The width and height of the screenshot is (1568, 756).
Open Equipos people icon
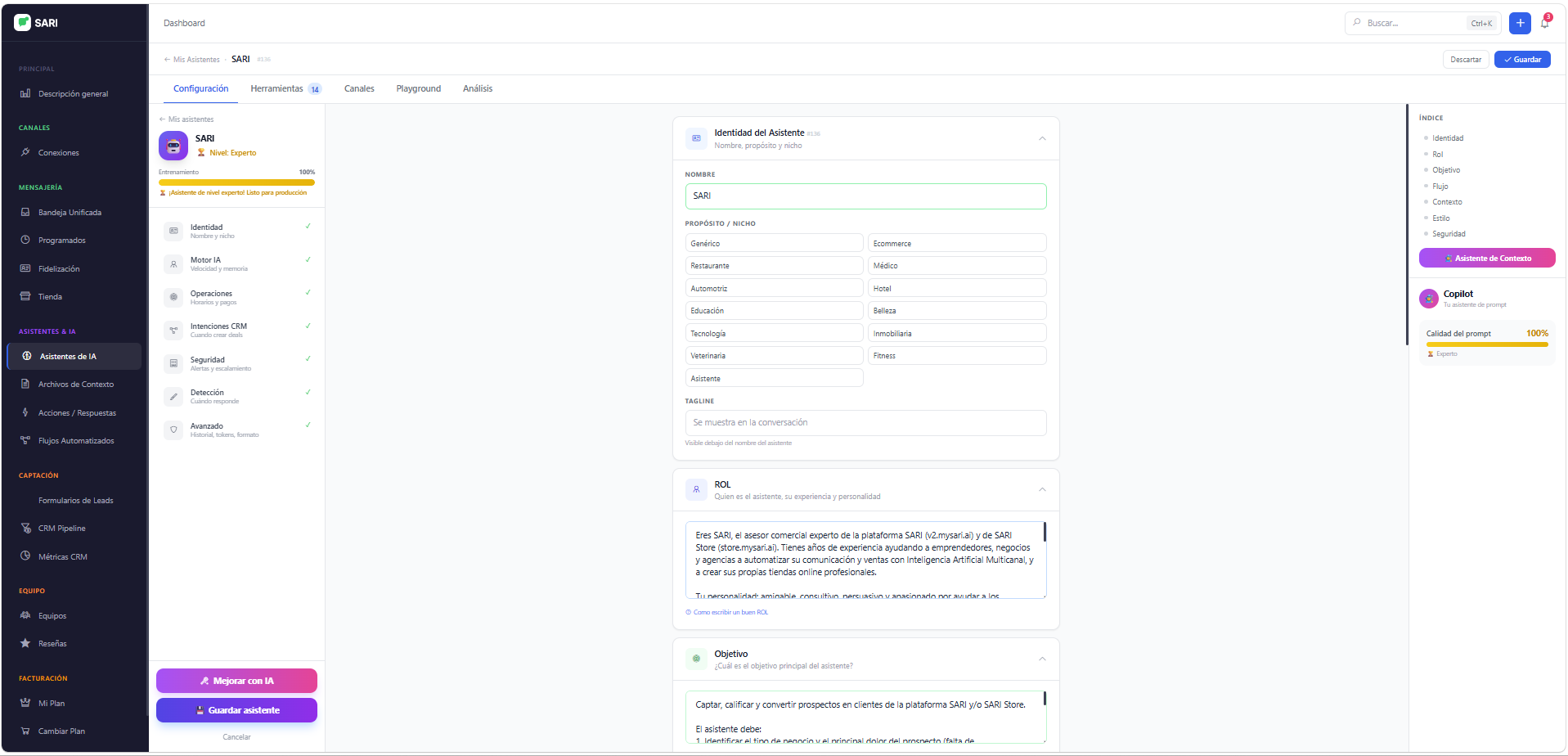pos(25,615)
